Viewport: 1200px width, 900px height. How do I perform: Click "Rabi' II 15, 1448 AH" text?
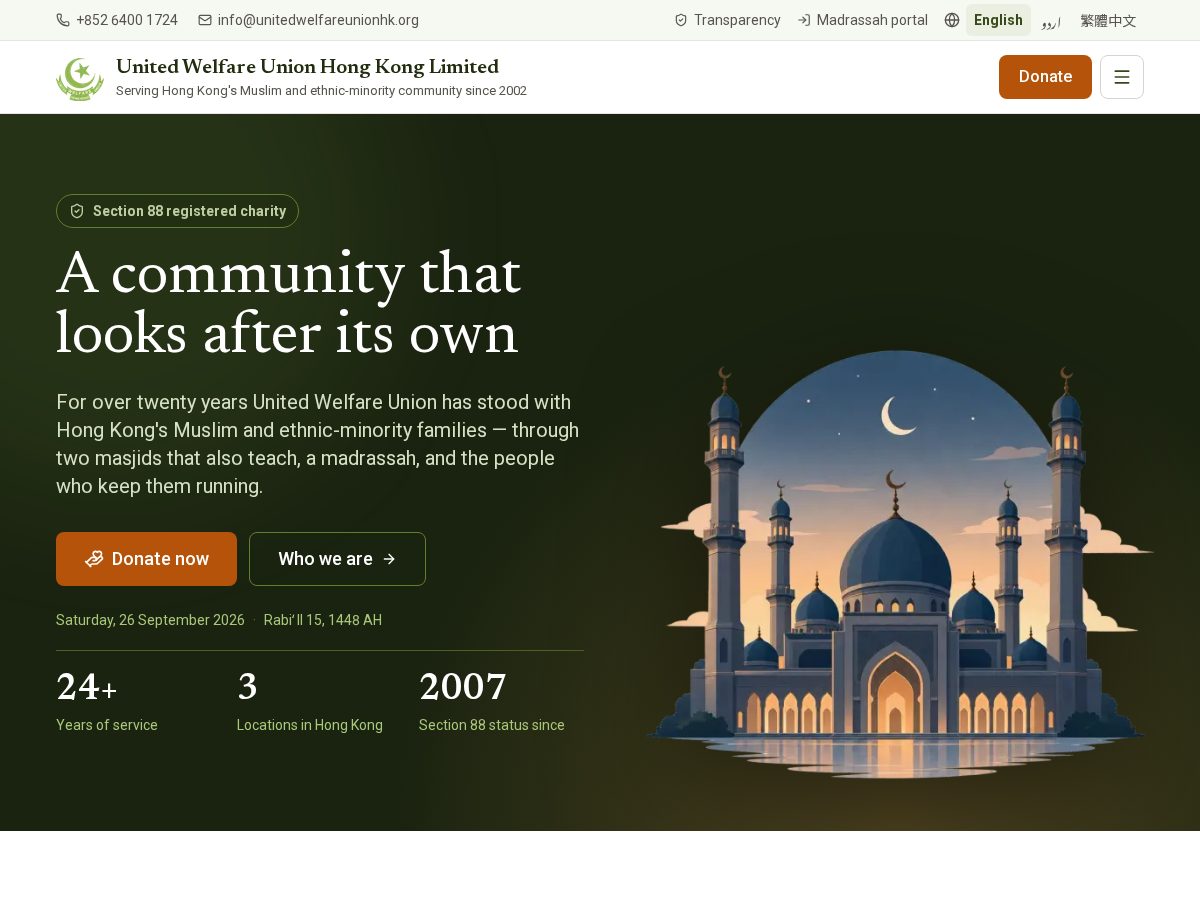point(323,620)
